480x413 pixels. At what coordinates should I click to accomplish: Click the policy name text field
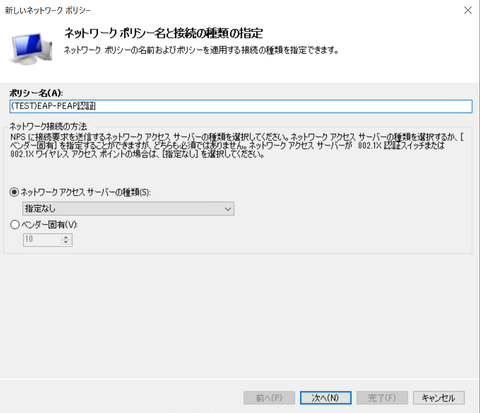click(x=241, y=106)
